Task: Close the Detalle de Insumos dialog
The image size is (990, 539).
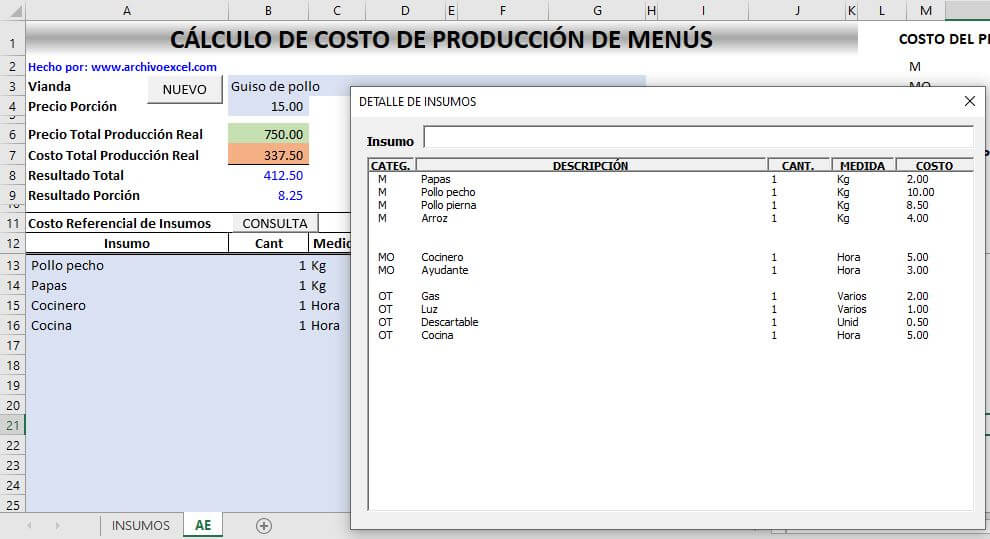Action: (969, 101)
